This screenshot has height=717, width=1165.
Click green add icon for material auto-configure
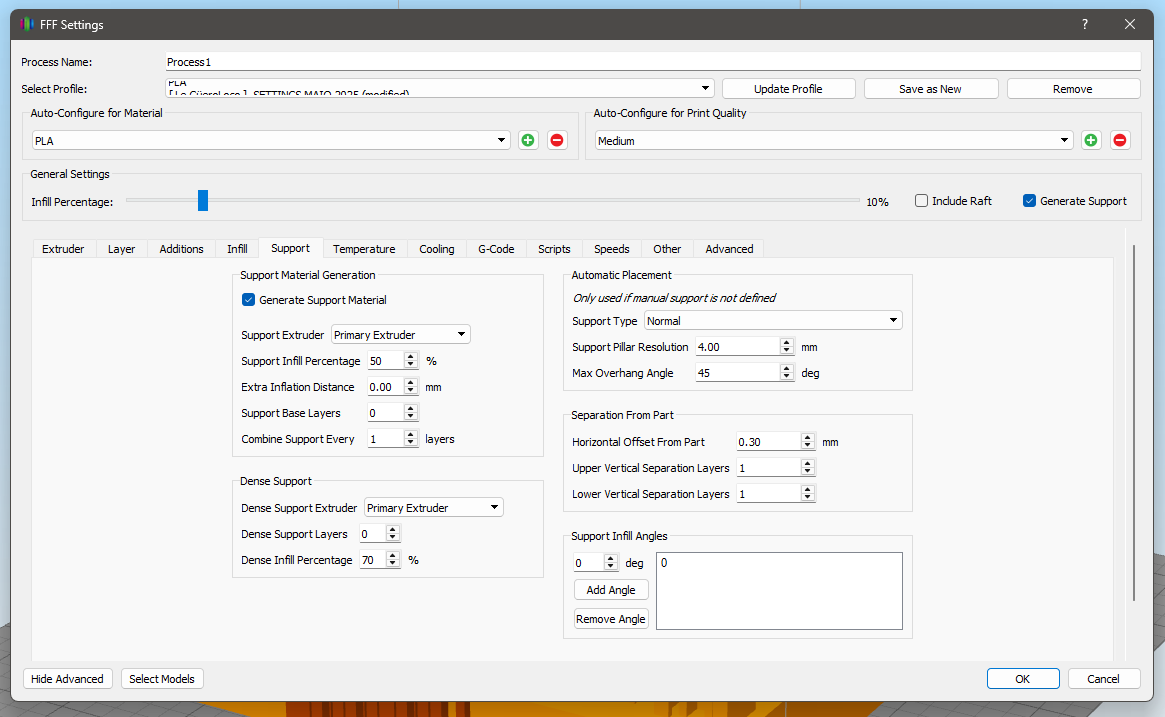[528, 141]
